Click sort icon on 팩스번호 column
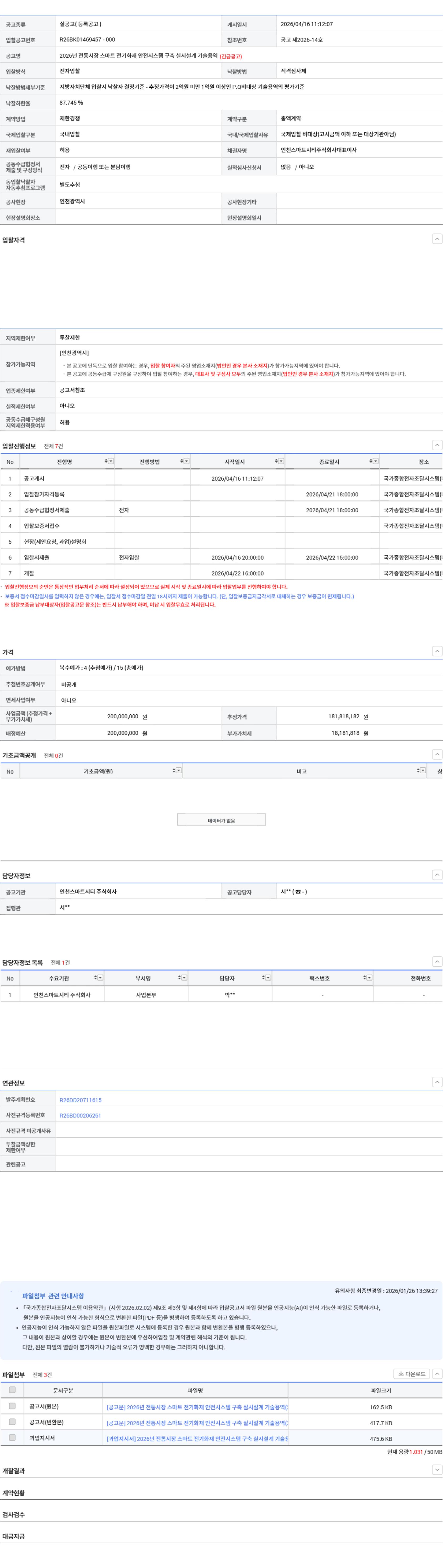This screenshot has height=1568, width=443. 365,977
